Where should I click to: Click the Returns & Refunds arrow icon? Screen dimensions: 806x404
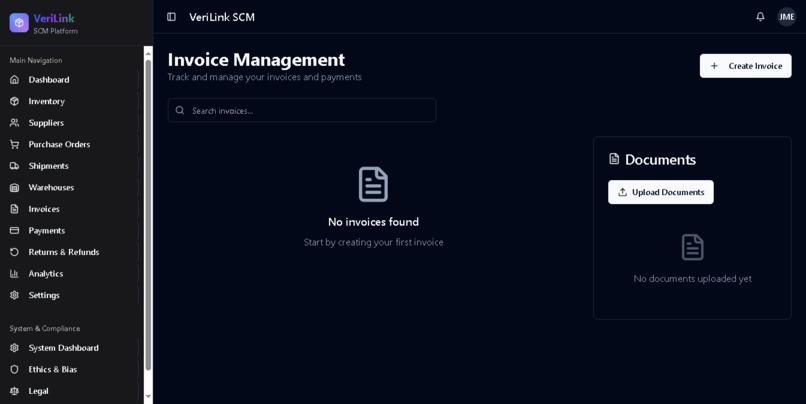pos(14,252)
